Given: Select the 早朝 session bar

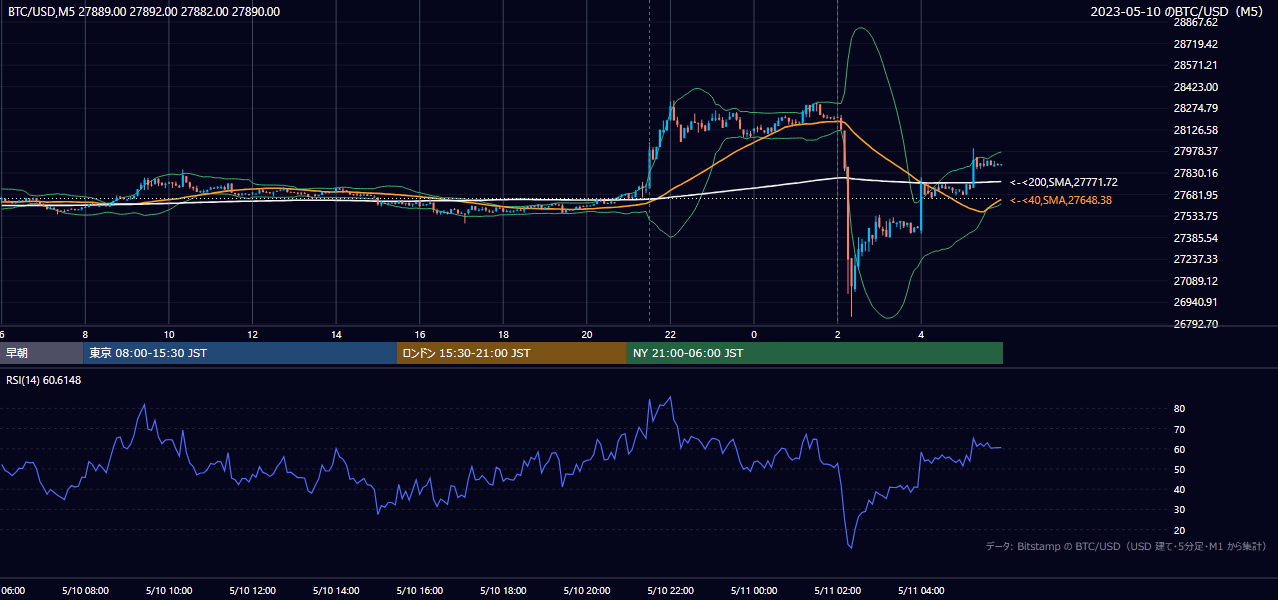Looking at the screenshot, I should coord(41,353).
